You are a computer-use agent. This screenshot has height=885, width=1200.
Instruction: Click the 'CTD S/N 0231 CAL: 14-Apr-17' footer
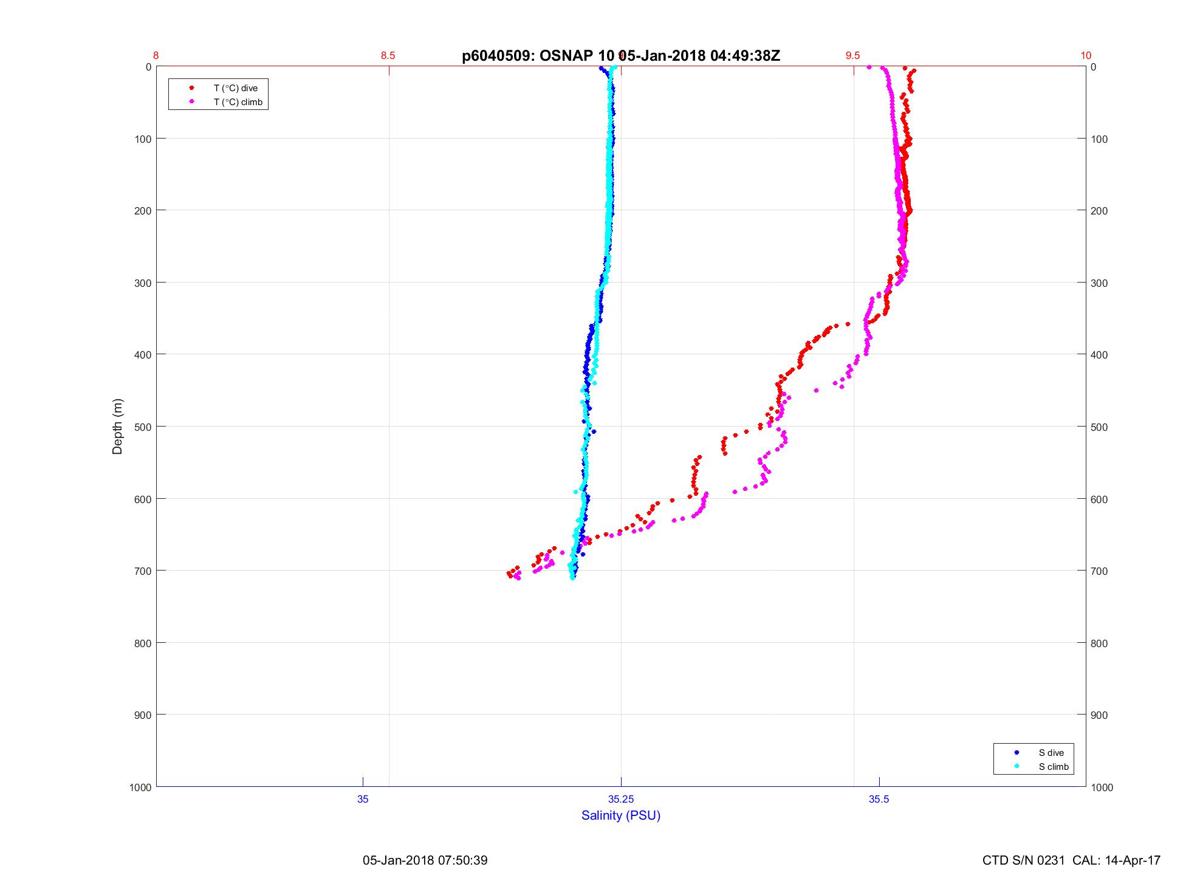pos(1072,860)
